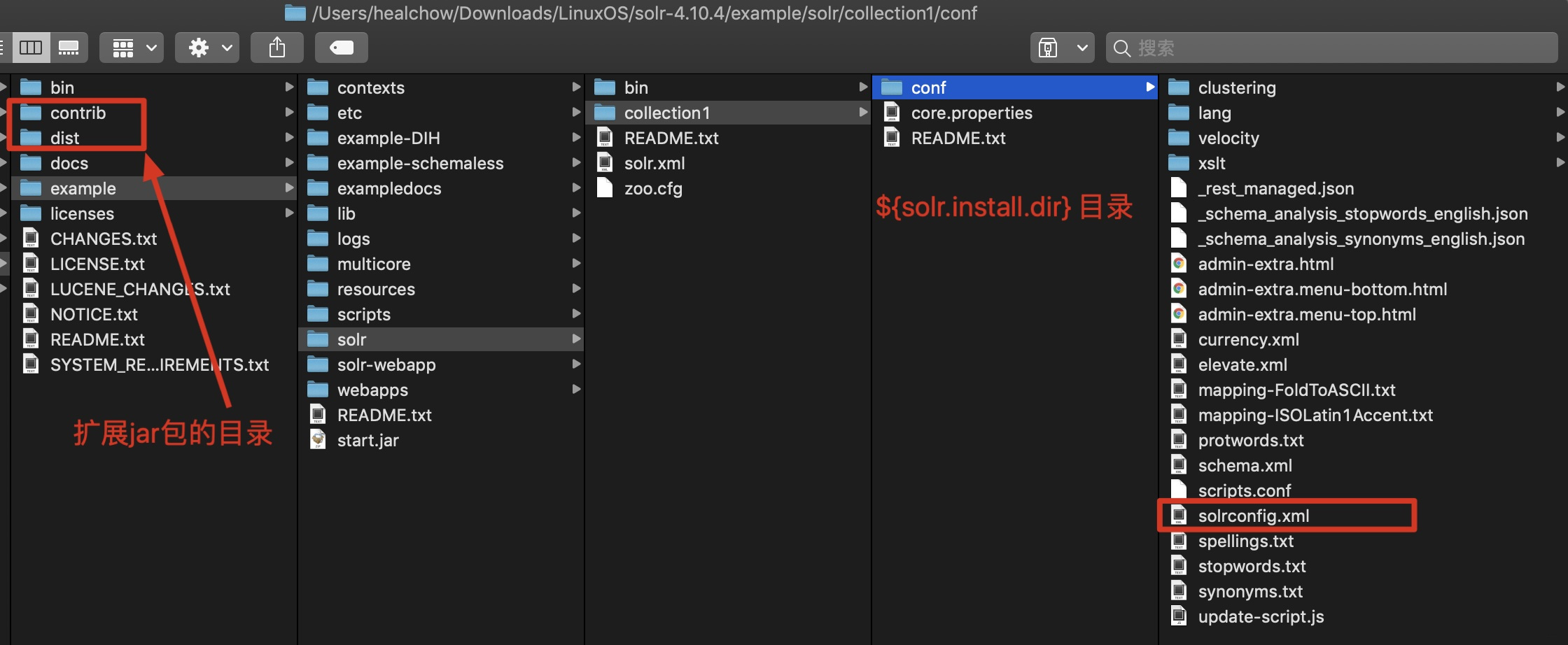Click the Edit Tags toolbar button
This screenshot has width=1568, height=645.
click(x=342, y=48)
